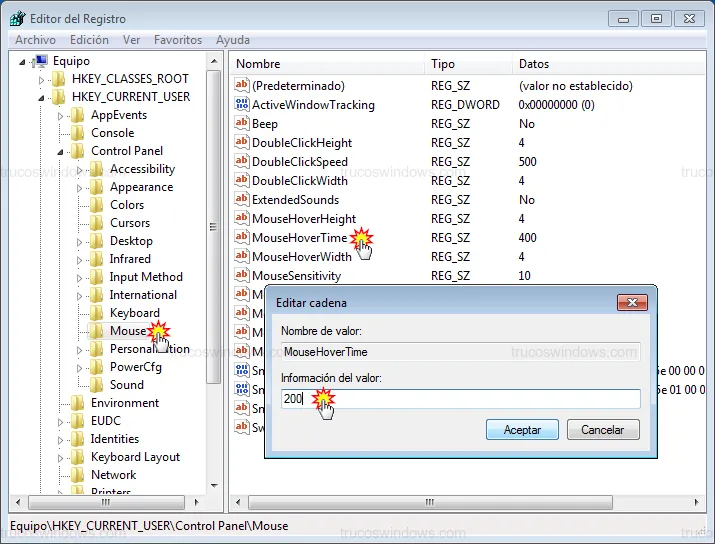Expand the Input Method key arrow
The image size is (715, 544).
click(x=80, y=277)
